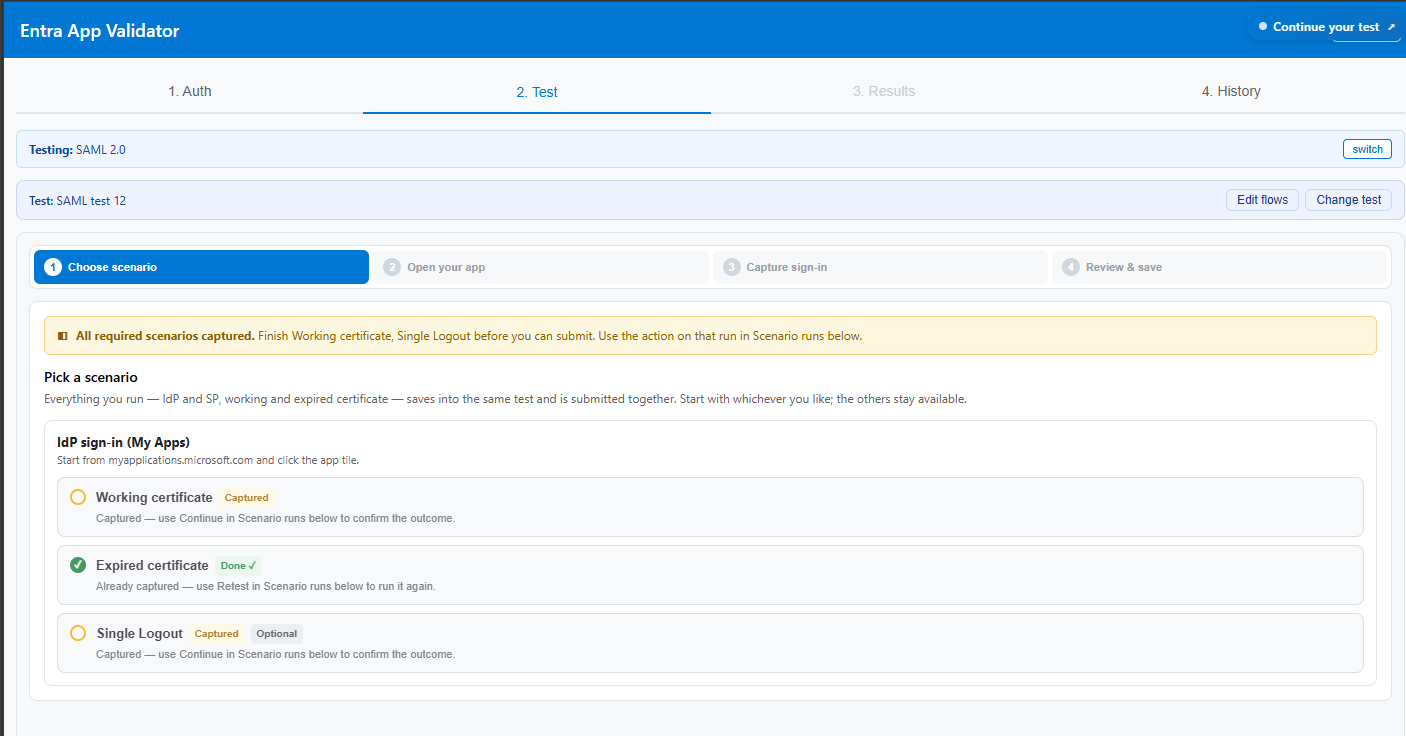This screenshot has width=1406, height=736.
Task: Click the Optional badge on Single Logout
Action: [277, 633]
